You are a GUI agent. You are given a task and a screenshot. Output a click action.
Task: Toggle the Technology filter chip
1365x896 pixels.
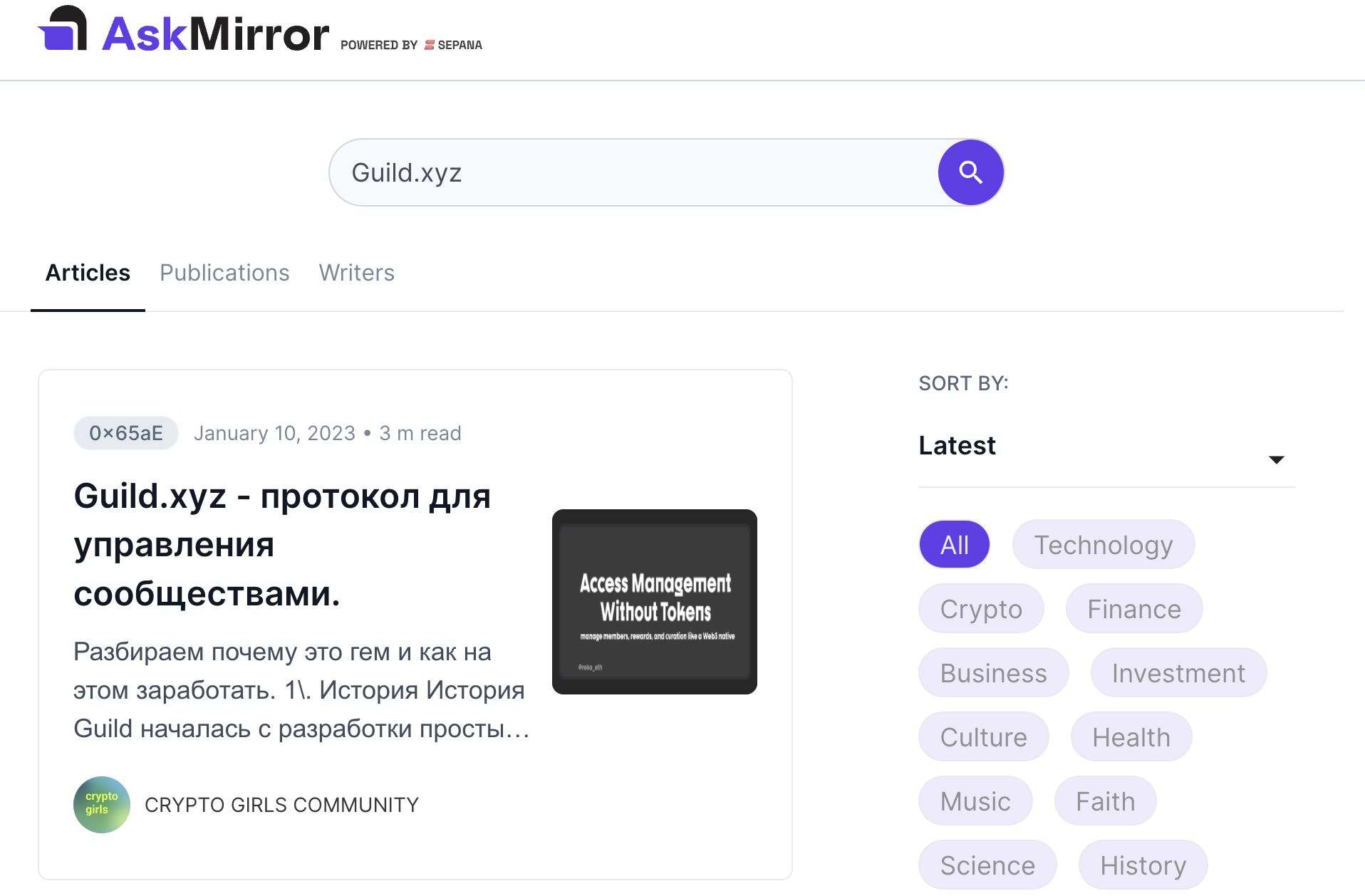1103,545
